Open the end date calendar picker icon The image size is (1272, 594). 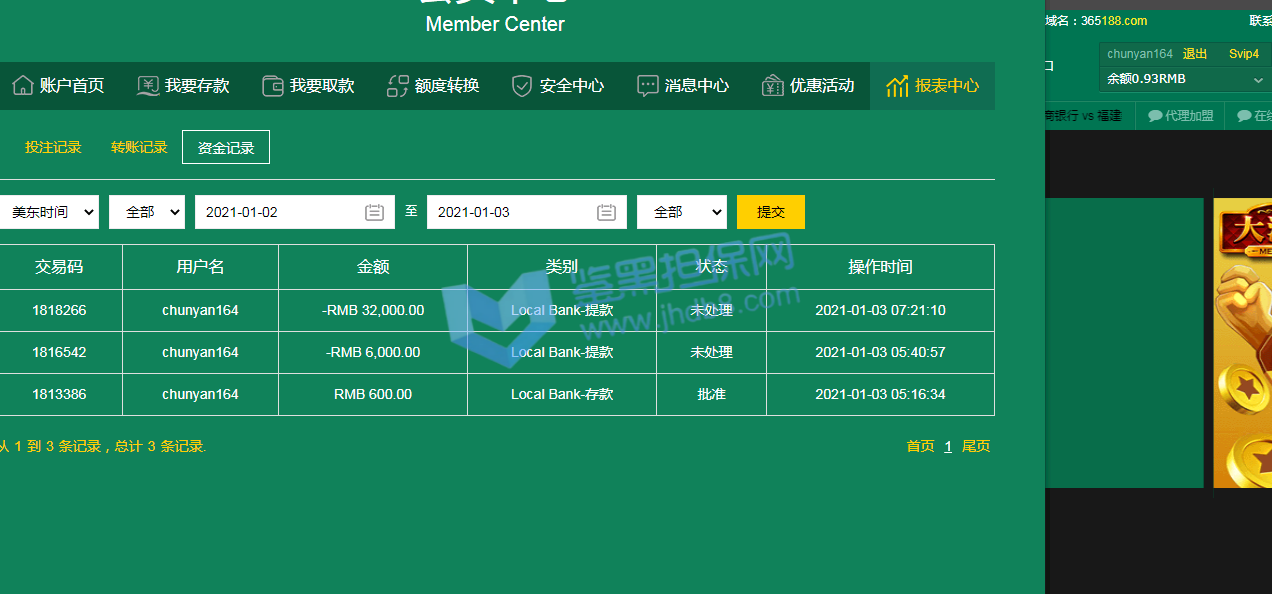(x=606, y=212)
